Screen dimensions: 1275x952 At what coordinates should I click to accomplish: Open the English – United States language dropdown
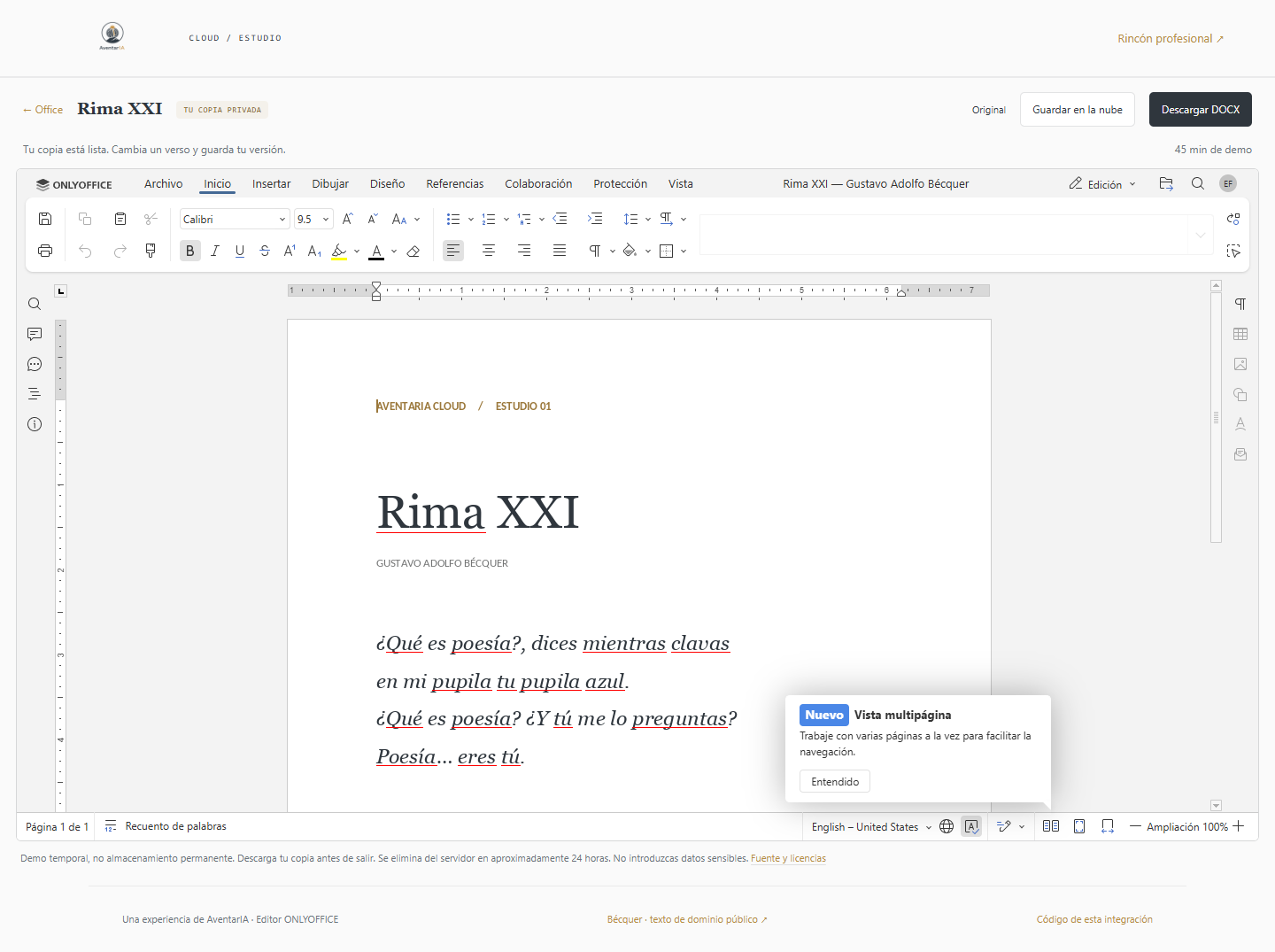pyautogui.click(x=871, y=827)
